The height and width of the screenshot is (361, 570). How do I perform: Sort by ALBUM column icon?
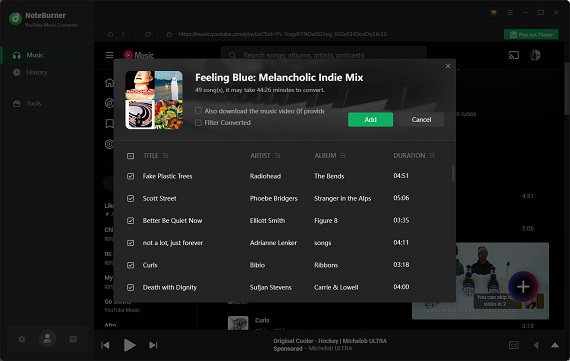click(x=343, y=156)
